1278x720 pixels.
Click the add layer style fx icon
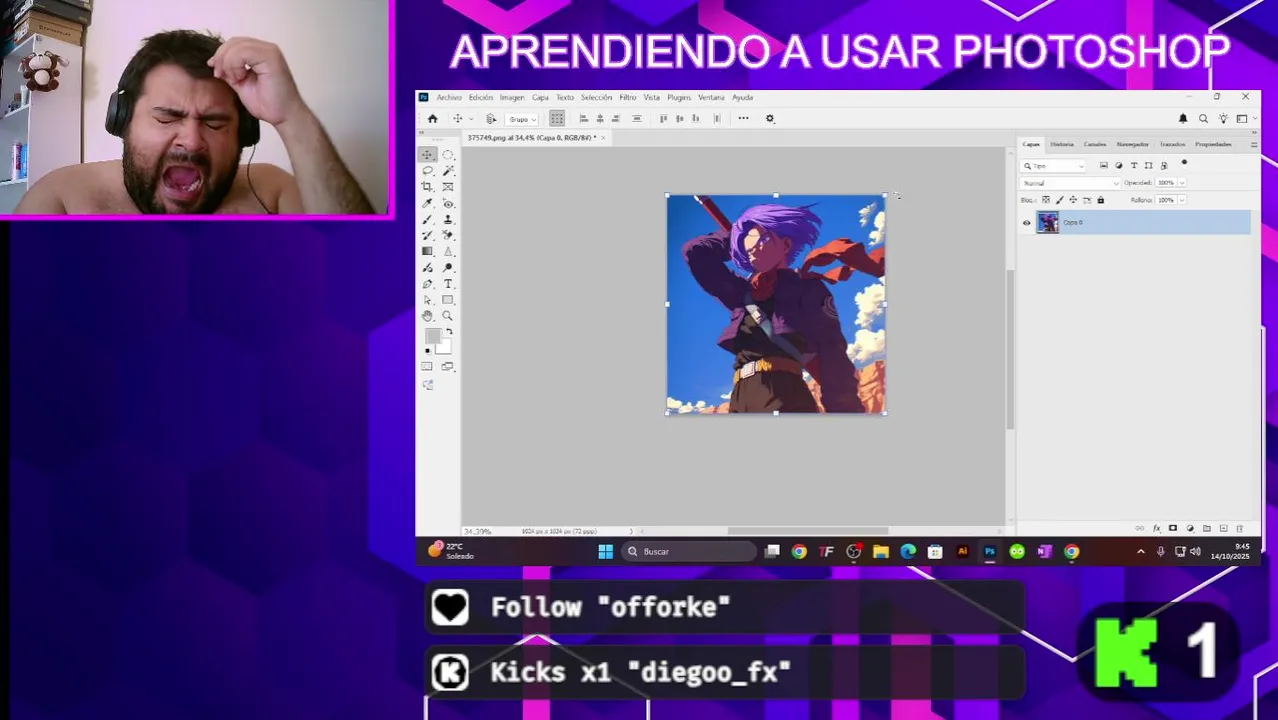pyautogui.click(x=1157, y=528)
